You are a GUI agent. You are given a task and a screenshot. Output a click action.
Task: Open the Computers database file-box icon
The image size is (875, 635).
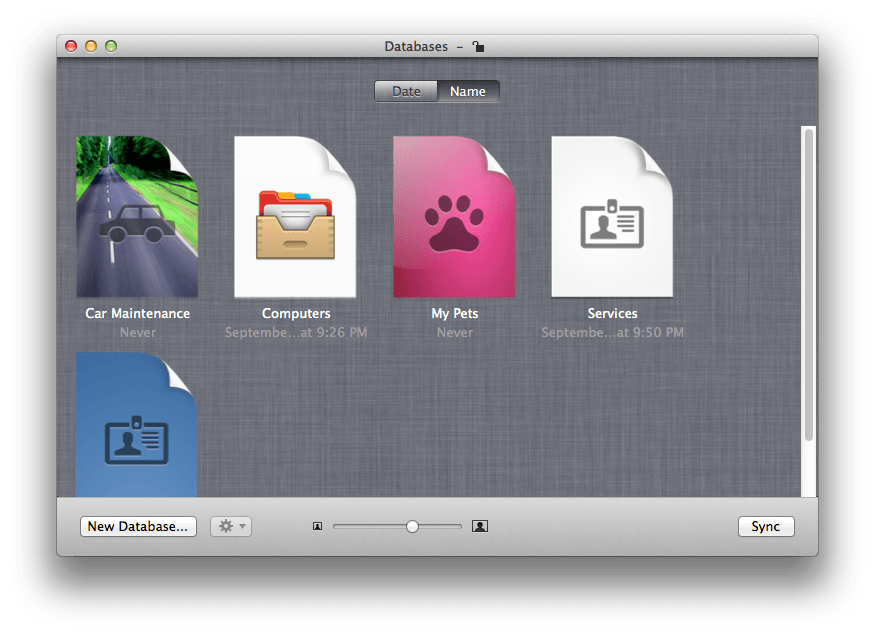coord(295,217)
